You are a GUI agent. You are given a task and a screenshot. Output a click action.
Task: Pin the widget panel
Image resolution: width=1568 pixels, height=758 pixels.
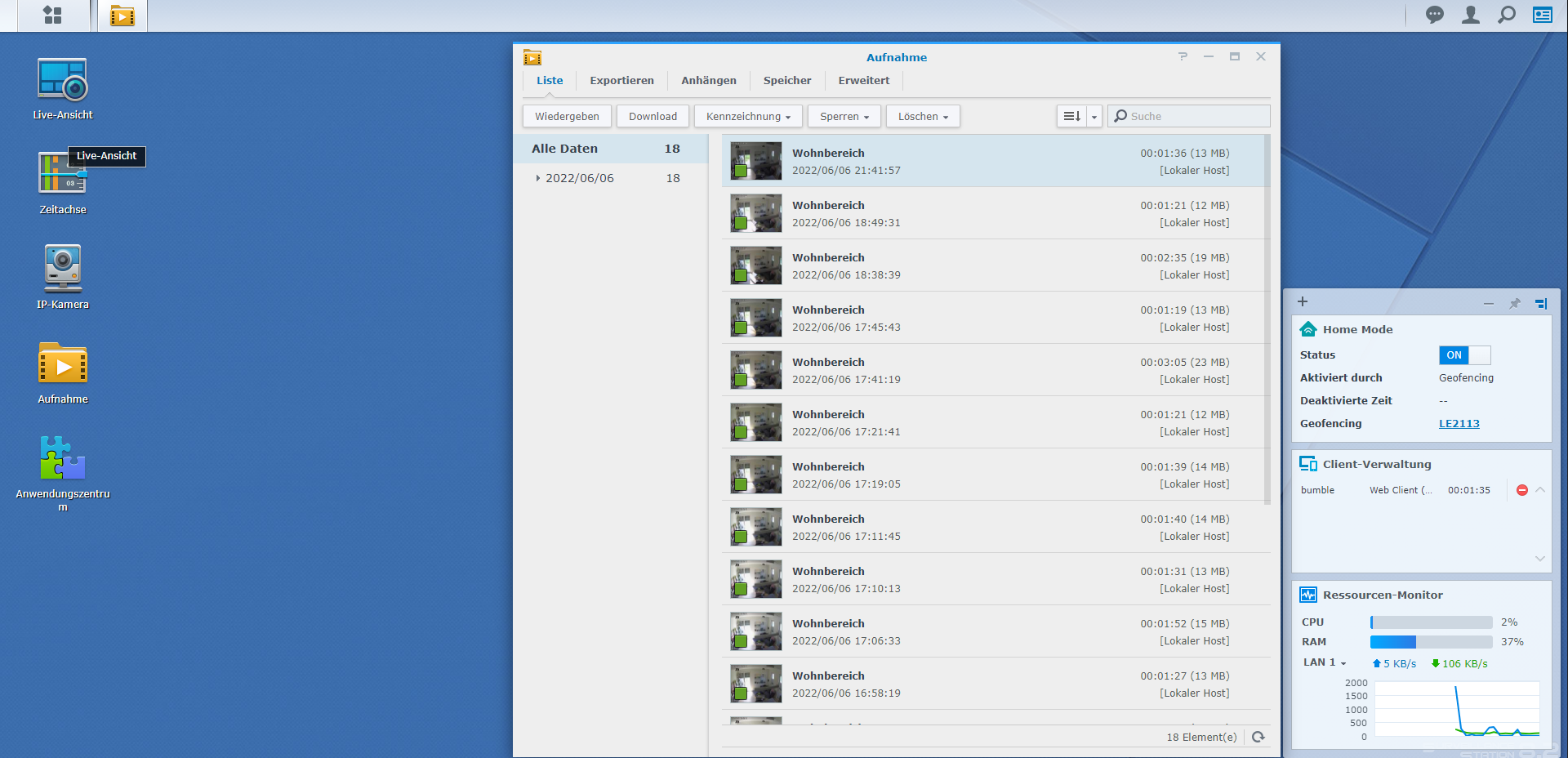coord(1515,303)
